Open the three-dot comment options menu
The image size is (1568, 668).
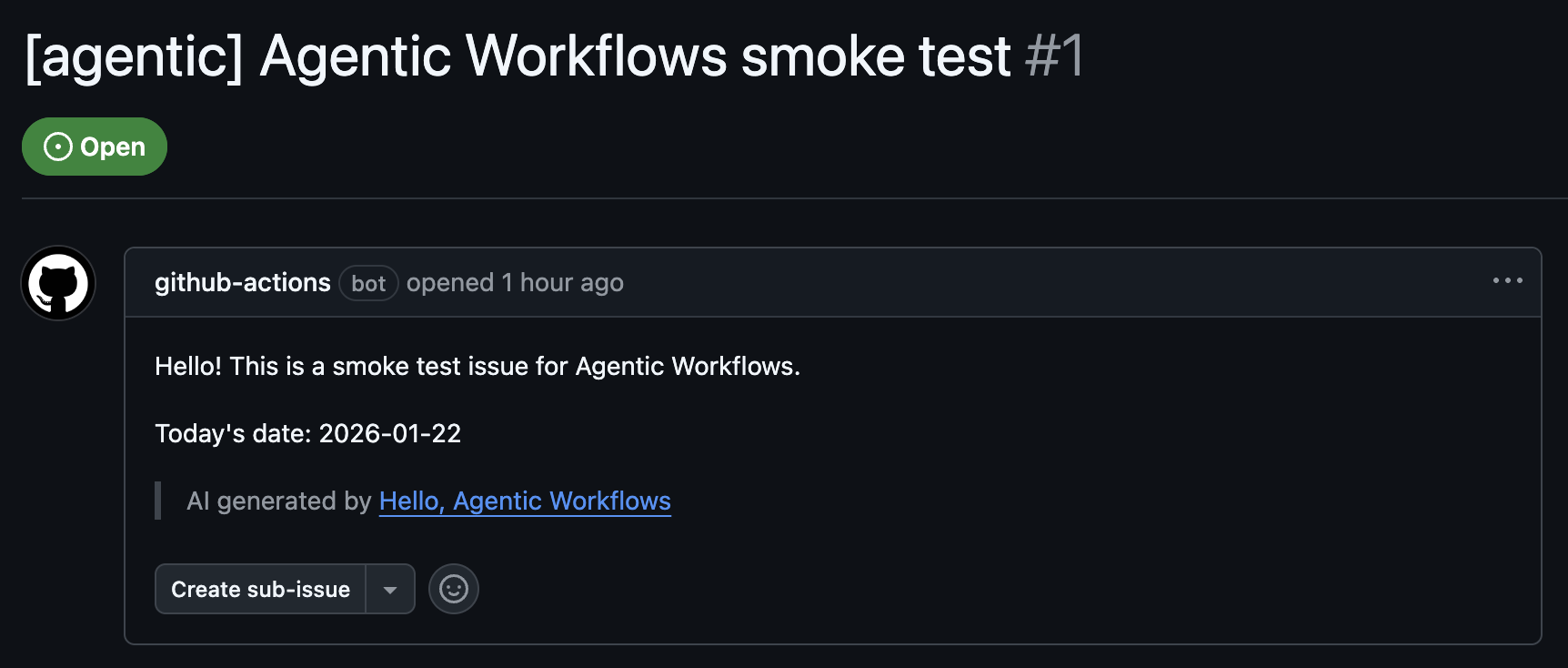click(1507, 281)
